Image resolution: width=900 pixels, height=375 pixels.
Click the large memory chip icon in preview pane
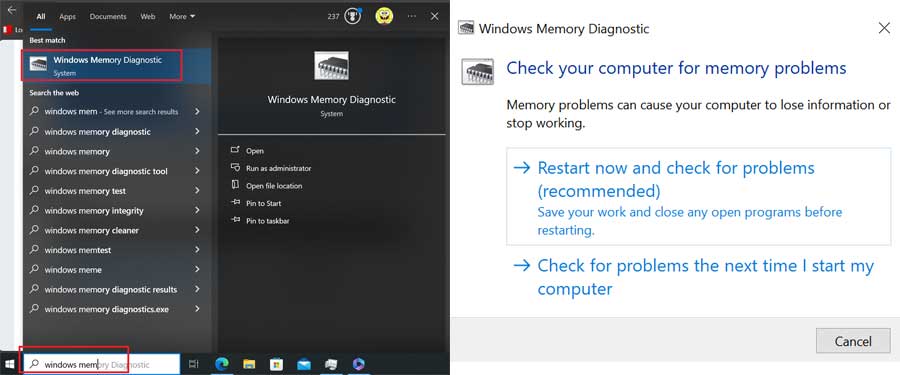pos(331,65)
